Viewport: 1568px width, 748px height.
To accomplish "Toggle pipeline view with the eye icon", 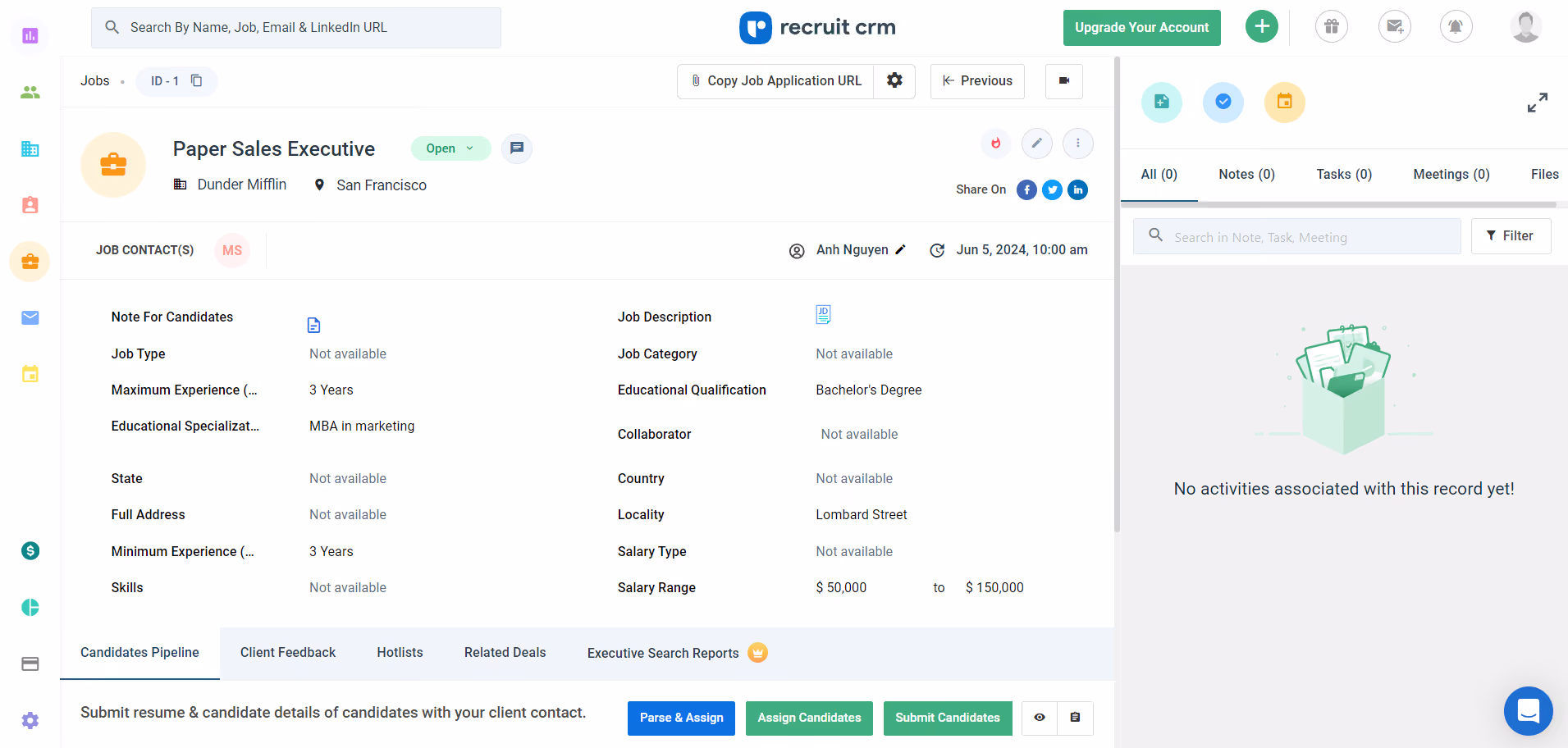I will (x=1040, y=718).
